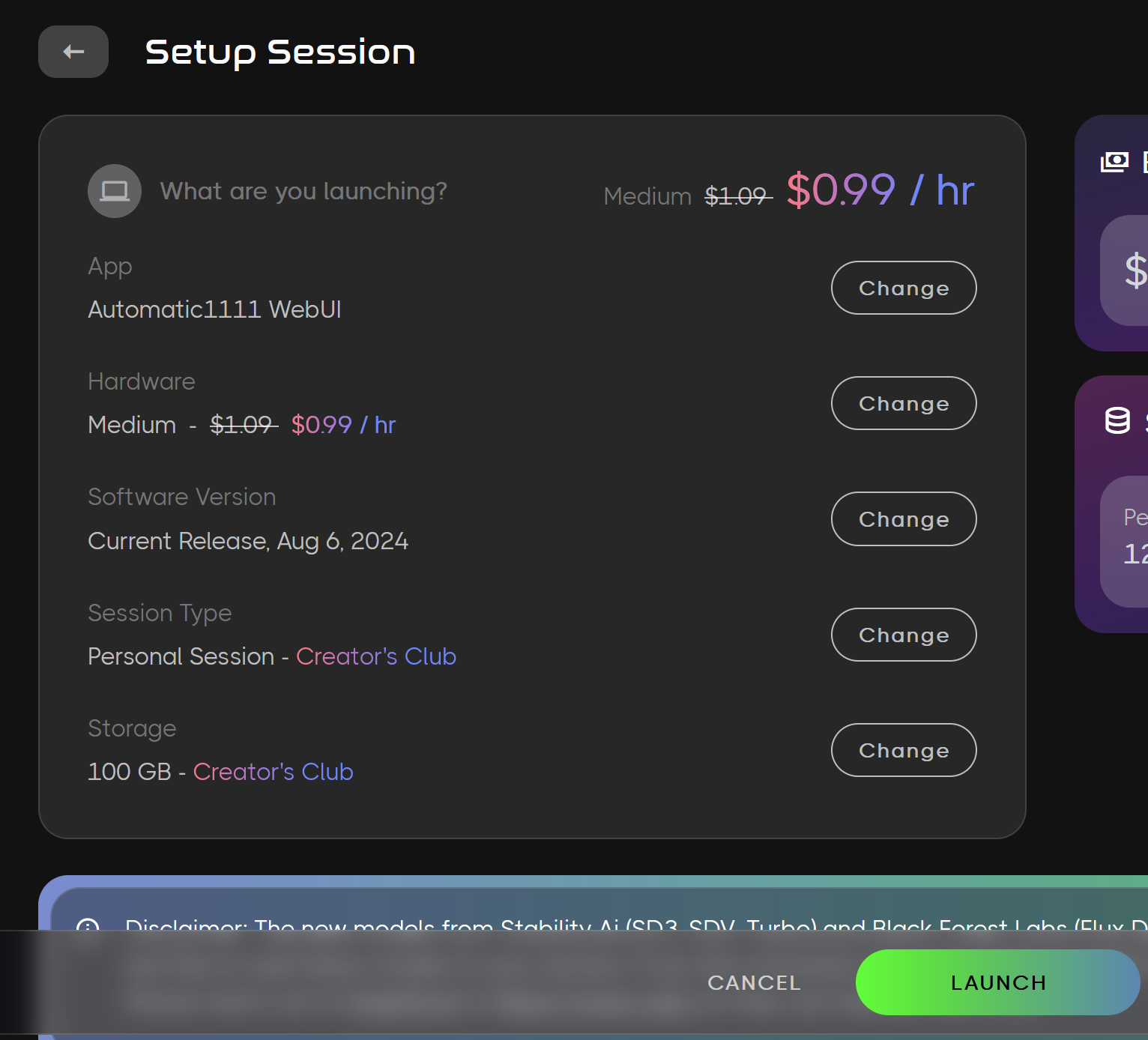The height and width of the screenshot is (1040, 1148).
Task: Change the Medium Hardware selection
Action: [903, 403]
